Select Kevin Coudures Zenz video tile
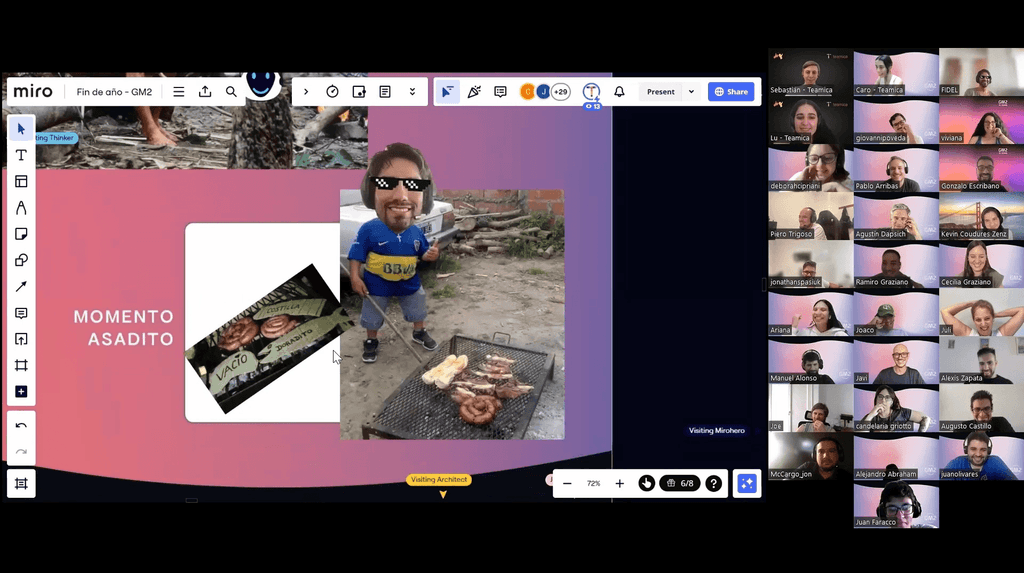1024x573 pixels. pos(982,216)
